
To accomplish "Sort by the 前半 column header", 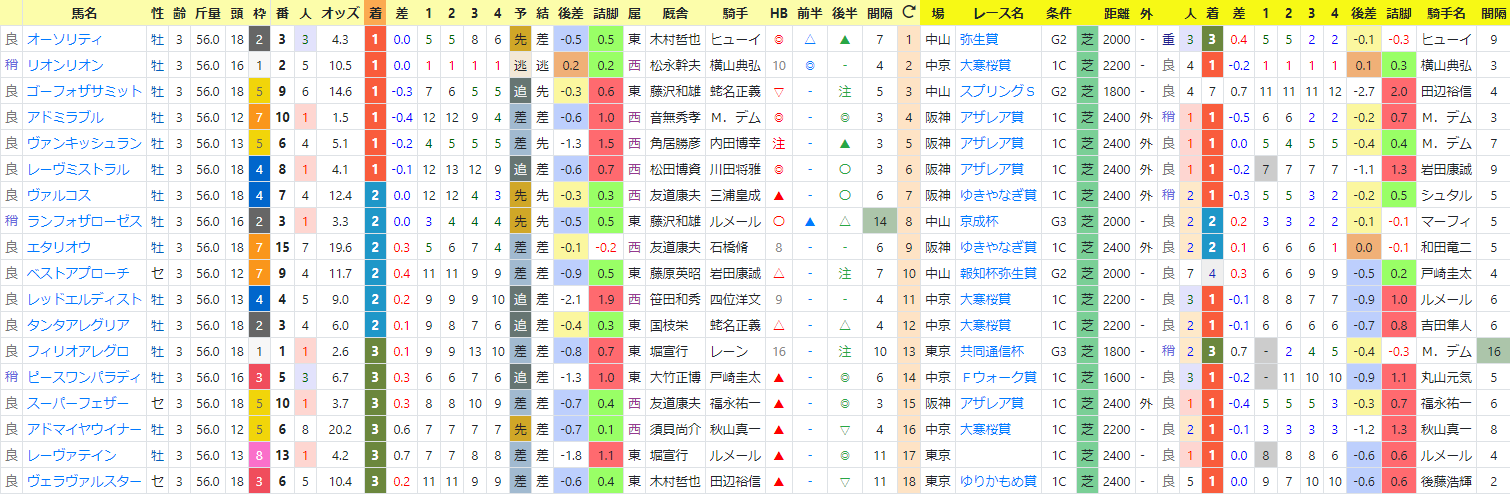I will click(810, 13).
